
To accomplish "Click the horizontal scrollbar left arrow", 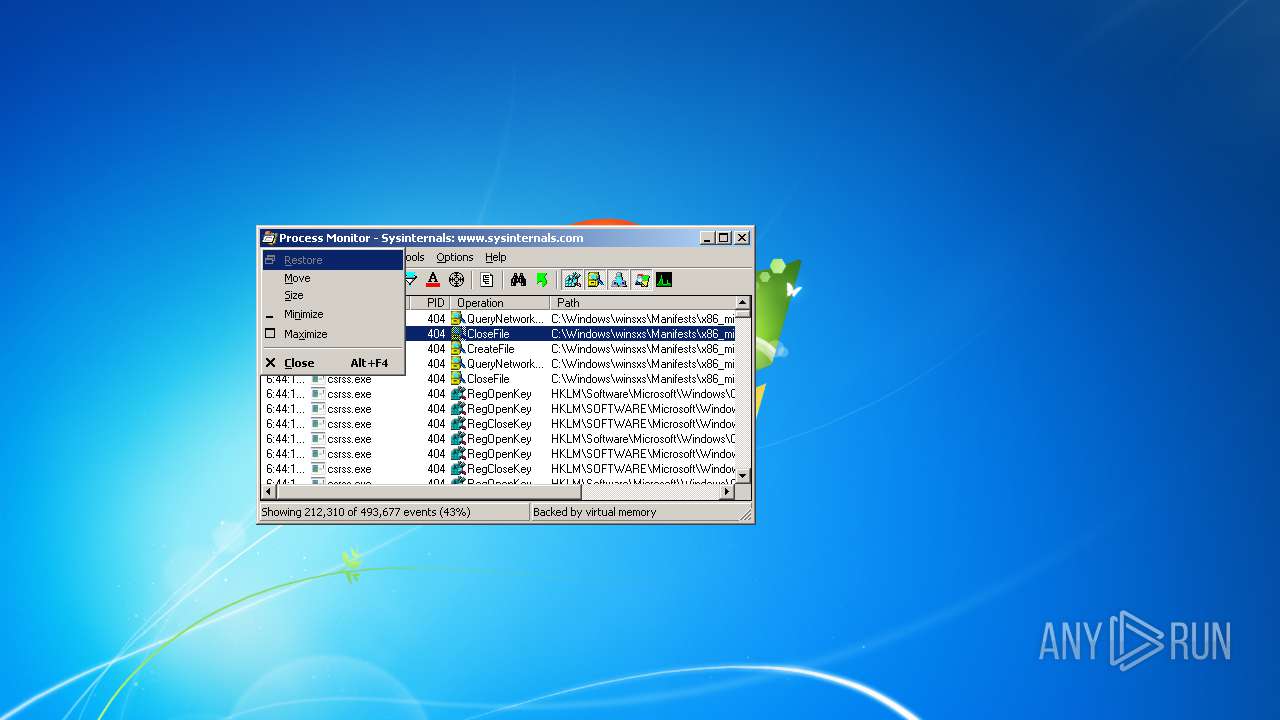I will [x=268, y=492].
